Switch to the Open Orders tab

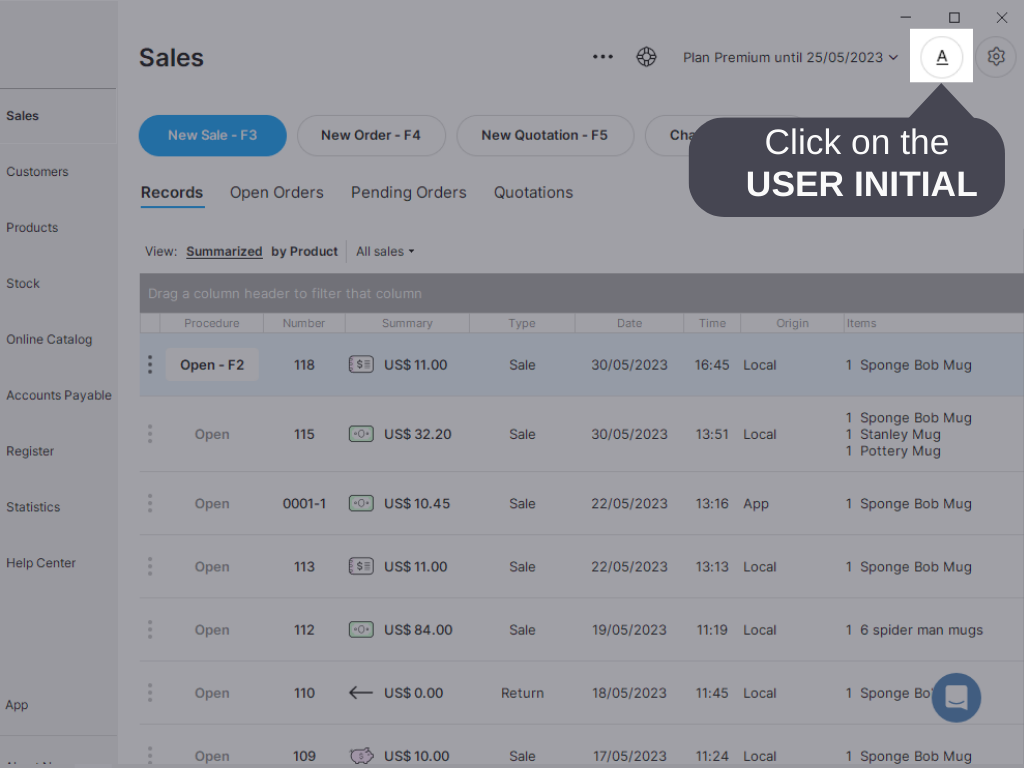click(x=277, y=192)
